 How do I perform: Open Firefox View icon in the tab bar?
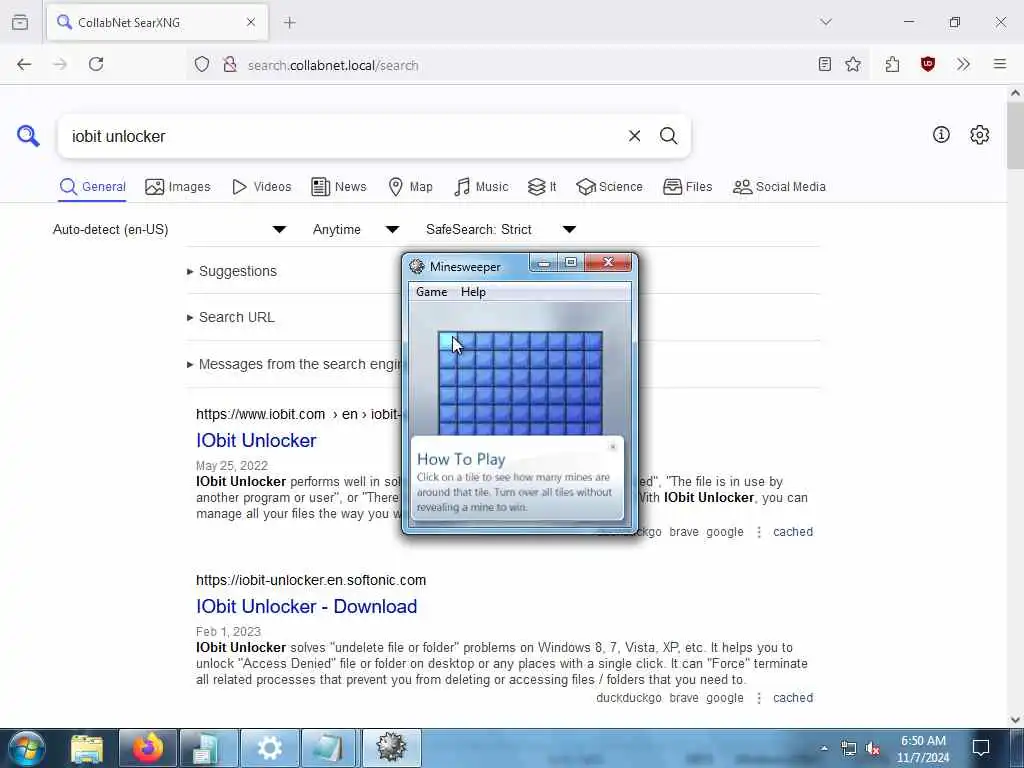(x=20, y=22)
